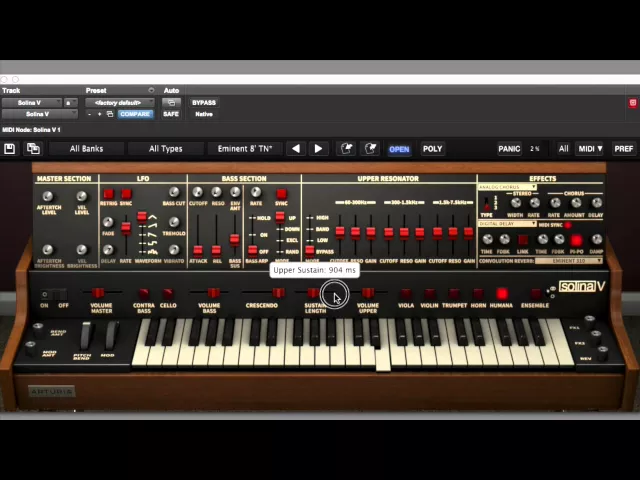Toggle the Viola voice switch

406,293
